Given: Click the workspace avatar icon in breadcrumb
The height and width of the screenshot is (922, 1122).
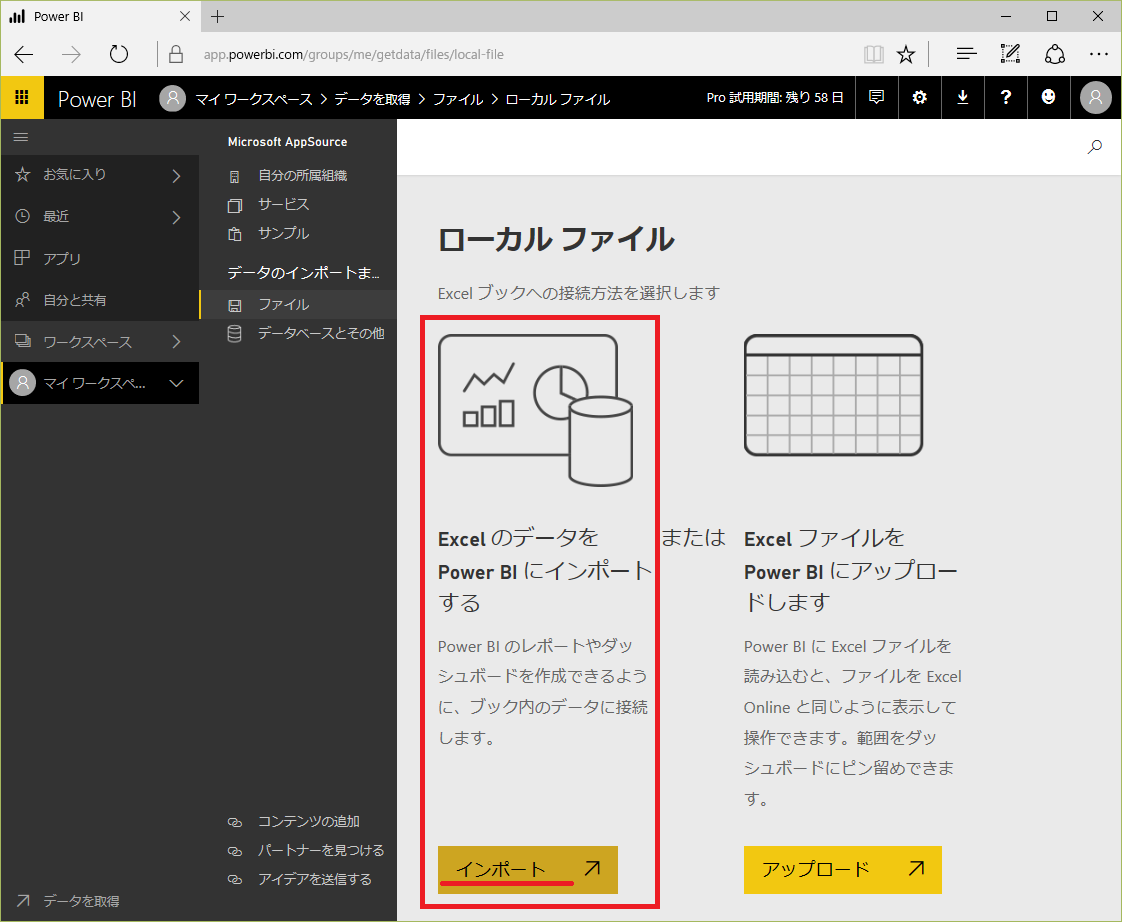Looking at the screenshot, I should [172, 98].
